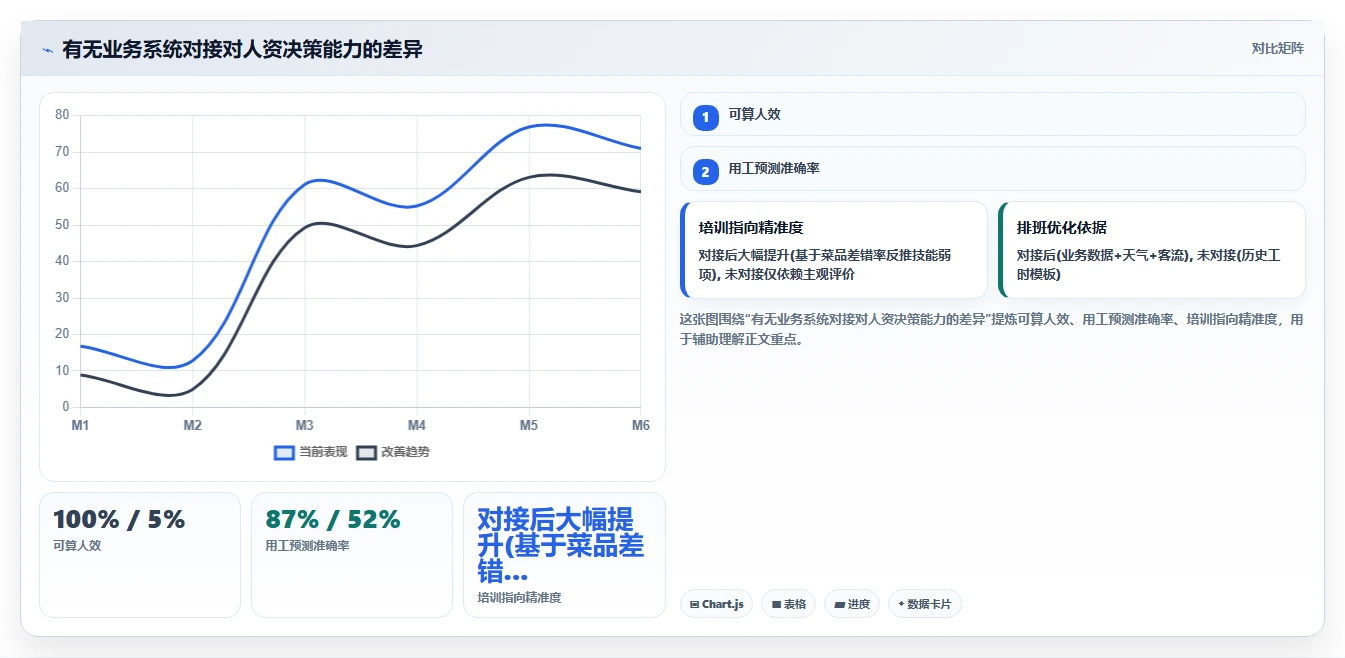Select the number 2 badge for 用工预测准确率
The width and height of the screenshot is (1345, 658).
point(705,171)
